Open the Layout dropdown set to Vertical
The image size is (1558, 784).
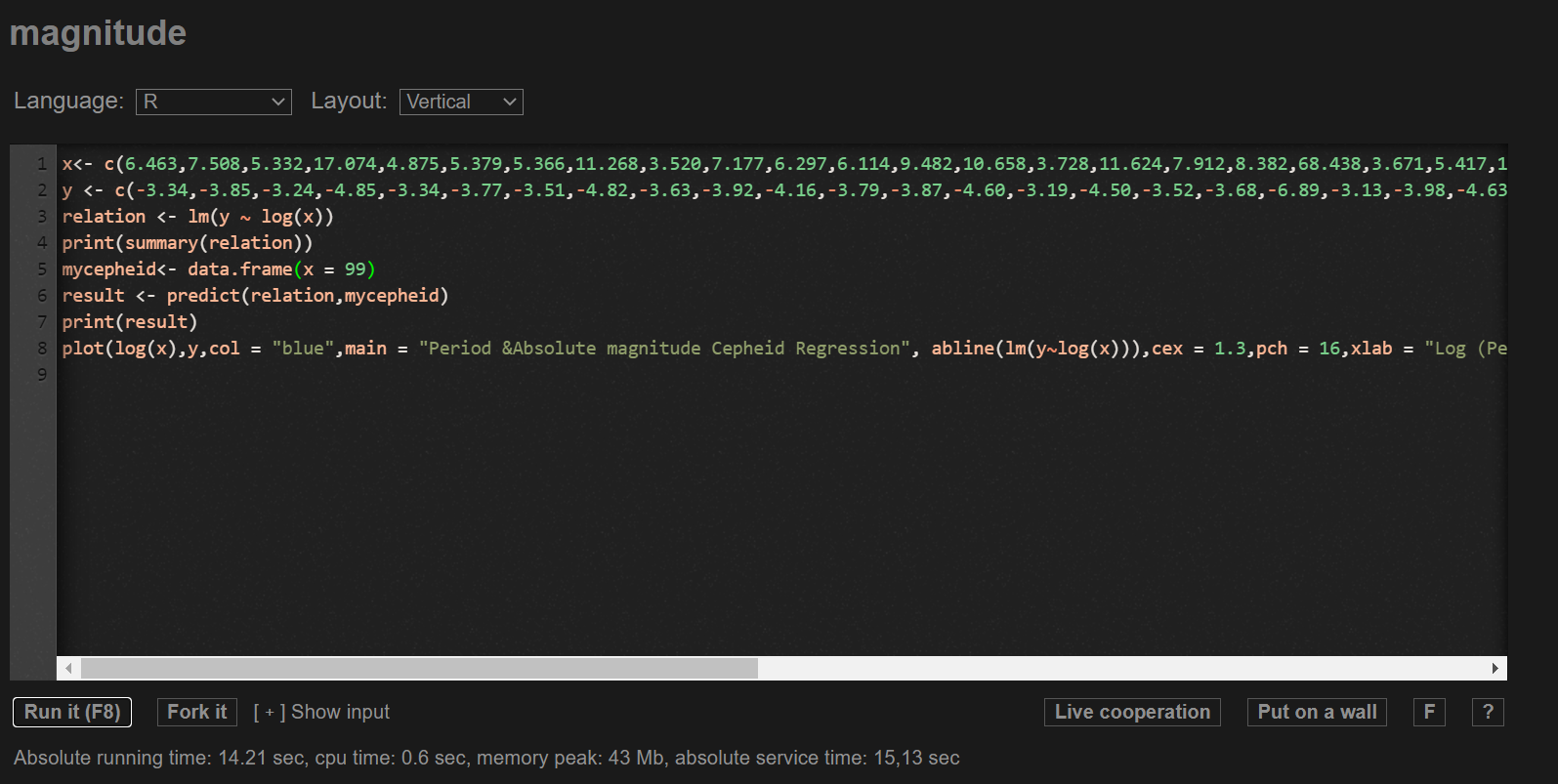click(x=461, y=102)
